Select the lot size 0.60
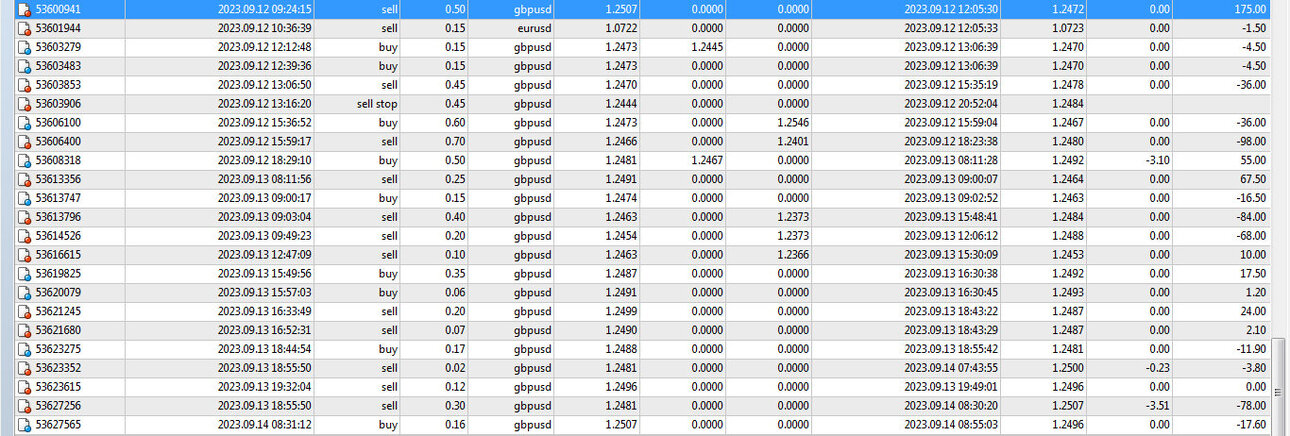1290x436 pixels. point(454,122)
